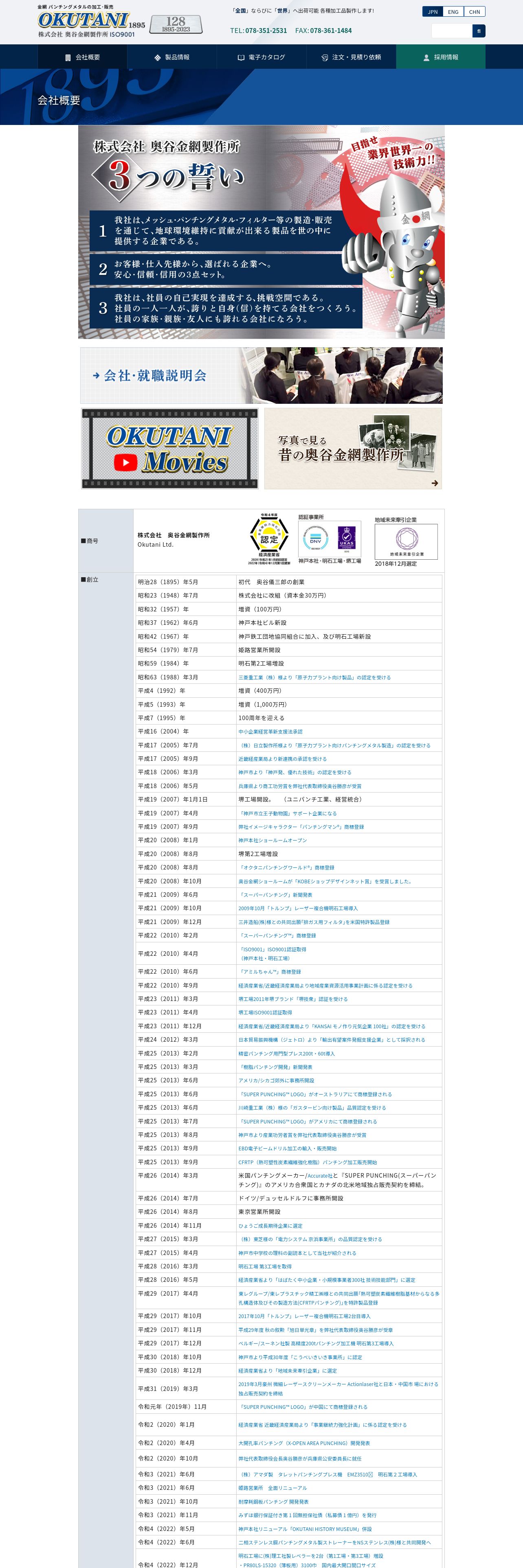Click the search magnifier button

coord(479,31)
